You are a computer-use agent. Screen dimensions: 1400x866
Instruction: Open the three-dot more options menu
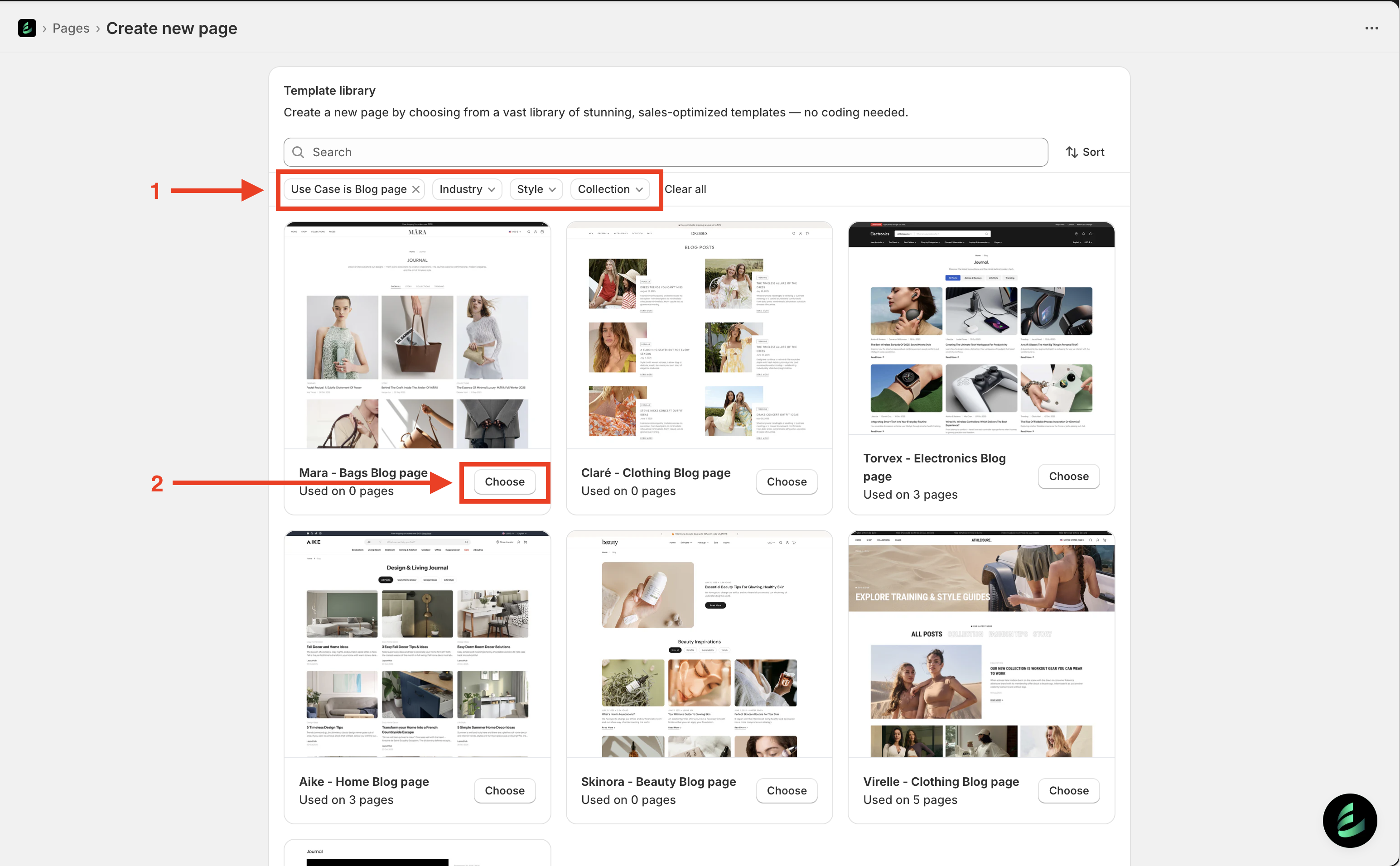[x=1371, y=28]
